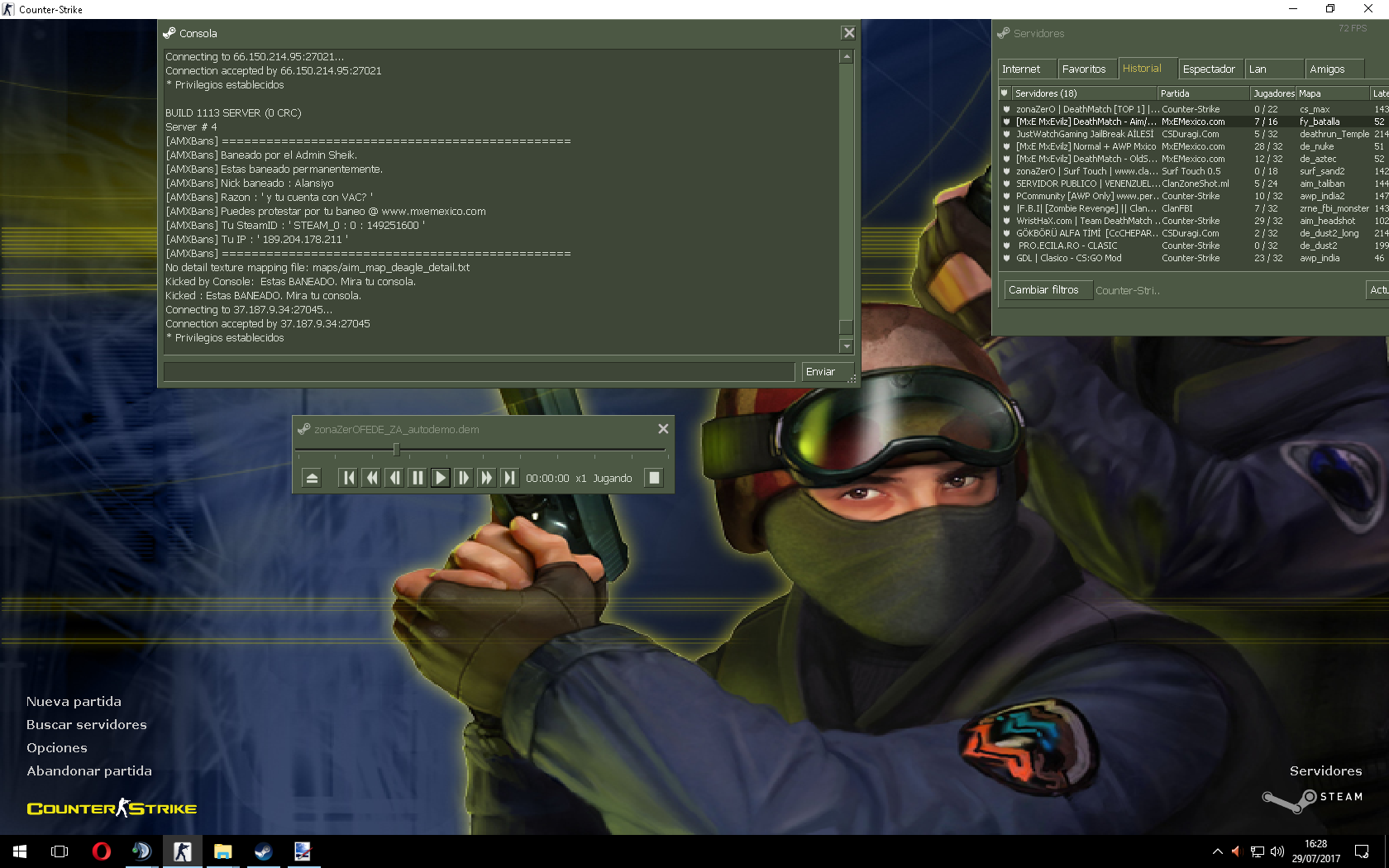
Task: Select server [MxE MxEvilz] DeathMatch - OldS...
Action: click(x=1194, y=159)
